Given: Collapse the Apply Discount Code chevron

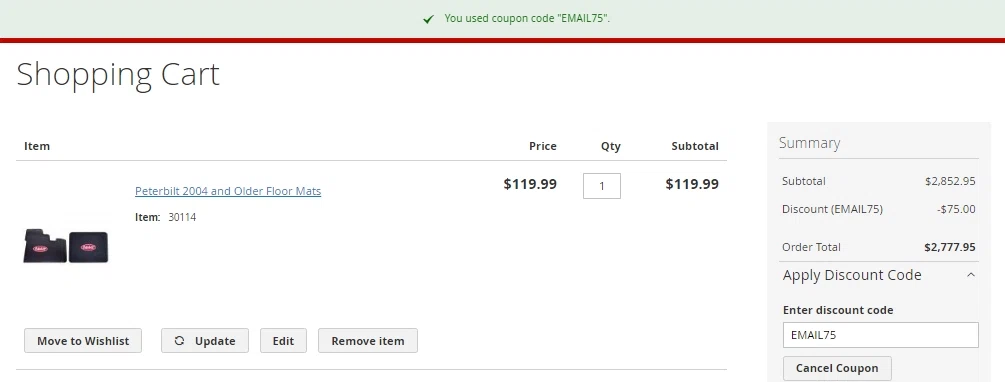Looking at the screenshot, I should click(970, 275).
